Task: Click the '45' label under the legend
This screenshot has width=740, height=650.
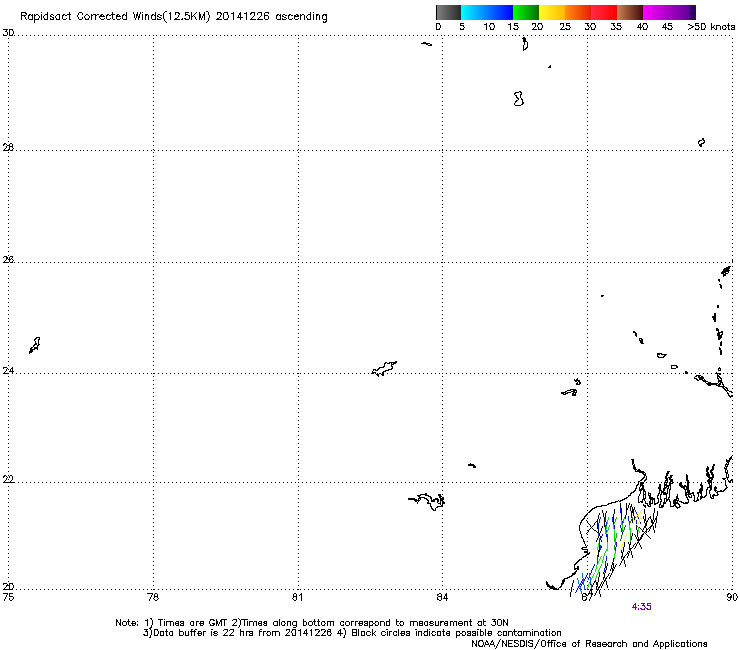Action: click(667, 27)
